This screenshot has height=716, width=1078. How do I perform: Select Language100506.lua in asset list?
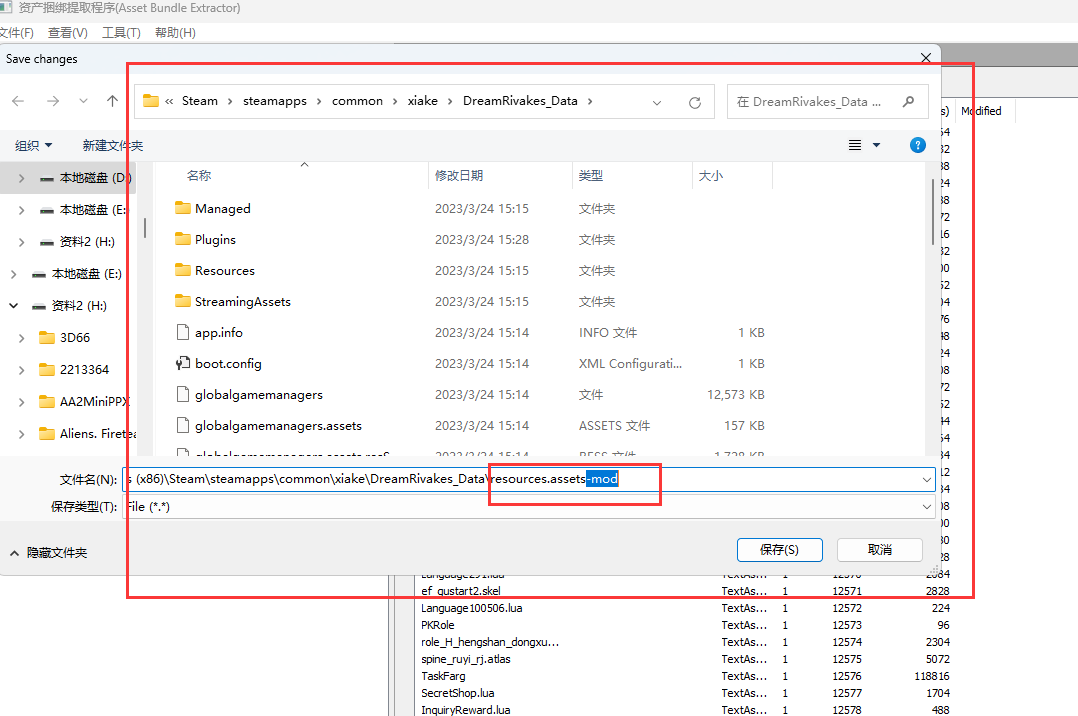tap(472, 608)
